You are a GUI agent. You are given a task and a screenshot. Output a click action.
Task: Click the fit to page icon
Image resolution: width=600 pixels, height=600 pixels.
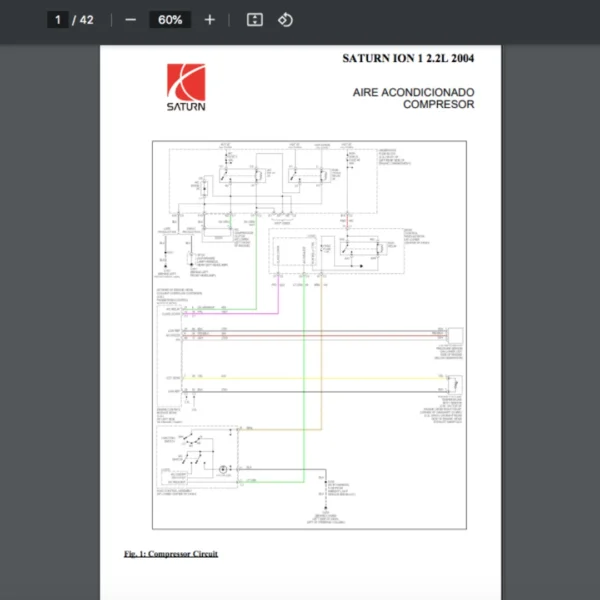click(254, 20)
